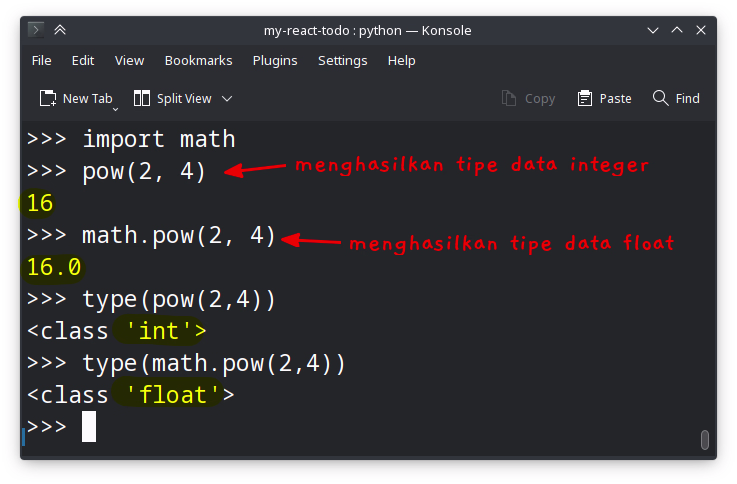737x484 pixels.
Task: Expand the New Tab dropdown arrow
Action: [x=115, y=109]
